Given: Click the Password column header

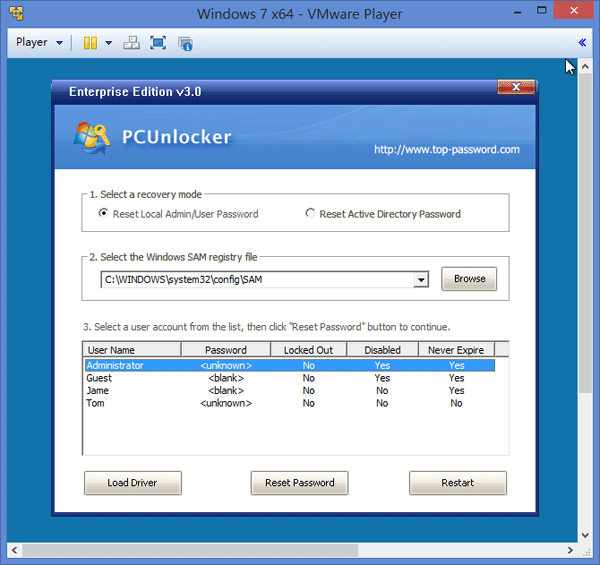Looking at the screenshot, I should click(x=226, y=350).
